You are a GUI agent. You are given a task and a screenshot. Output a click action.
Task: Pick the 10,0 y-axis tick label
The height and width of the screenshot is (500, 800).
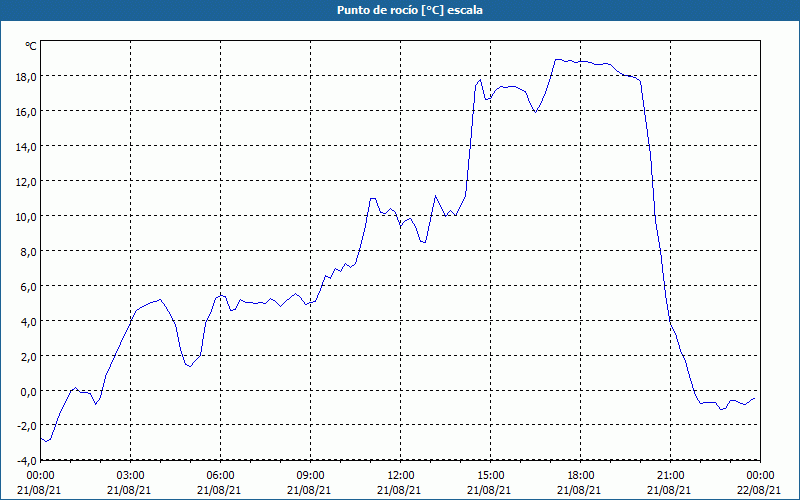coord(26,216)
